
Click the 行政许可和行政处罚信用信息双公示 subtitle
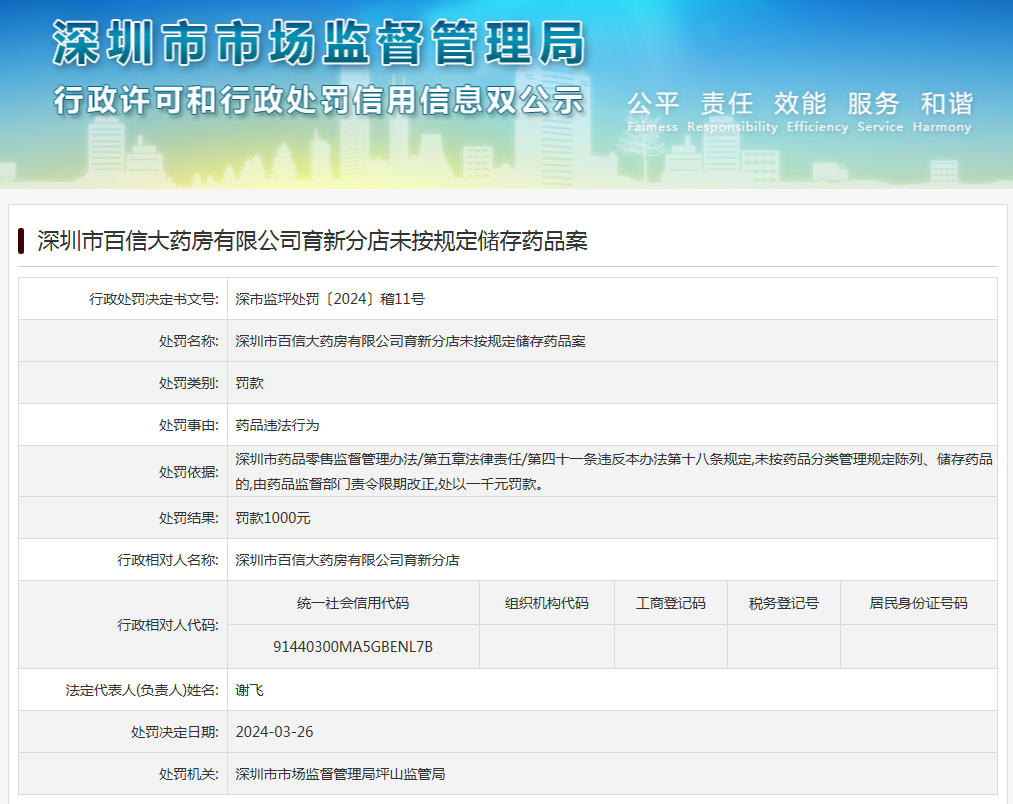tap(318, 100)
